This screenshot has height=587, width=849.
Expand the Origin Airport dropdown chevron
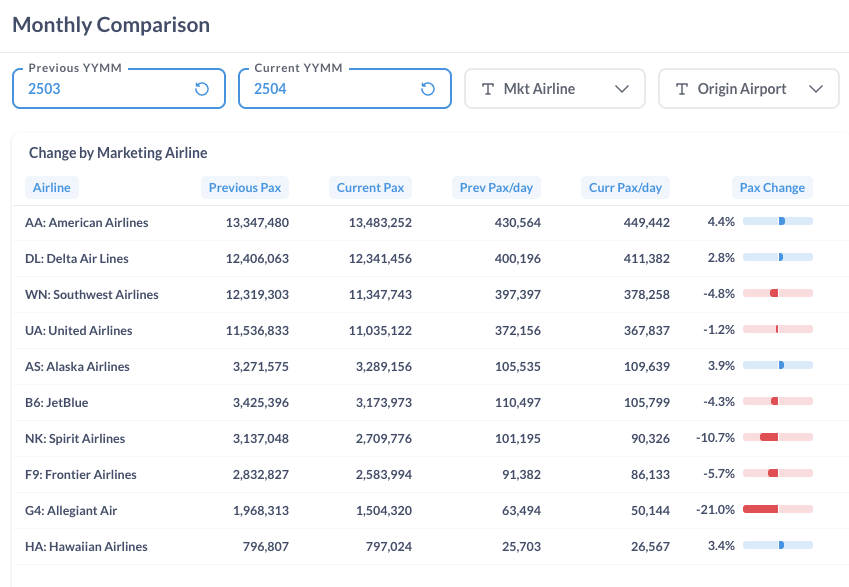click(x=816, y=89)
